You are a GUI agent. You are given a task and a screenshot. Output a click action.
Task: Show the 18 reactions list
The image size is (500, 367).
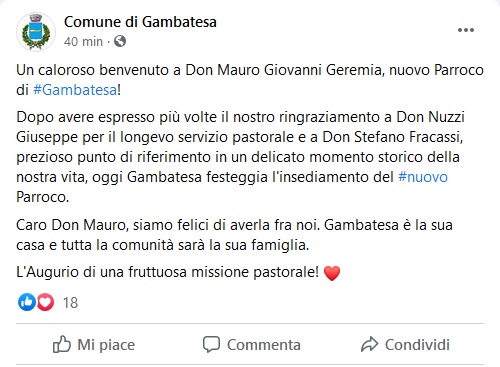point(70,303)
